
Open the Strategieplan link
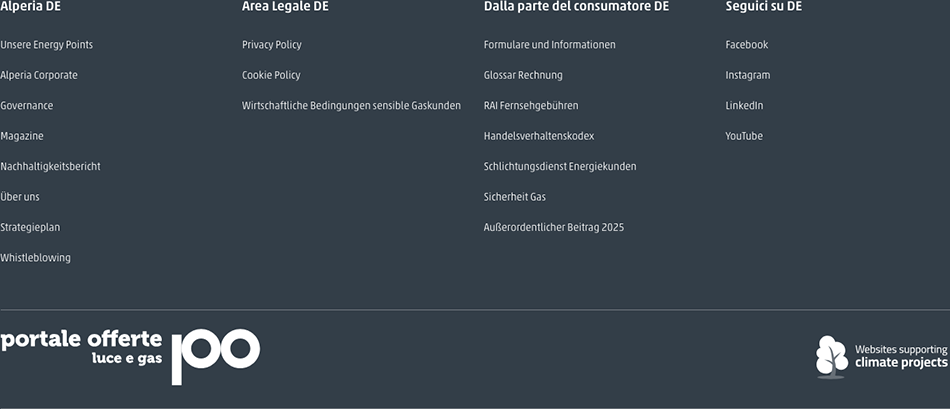[x=30, y=227]
